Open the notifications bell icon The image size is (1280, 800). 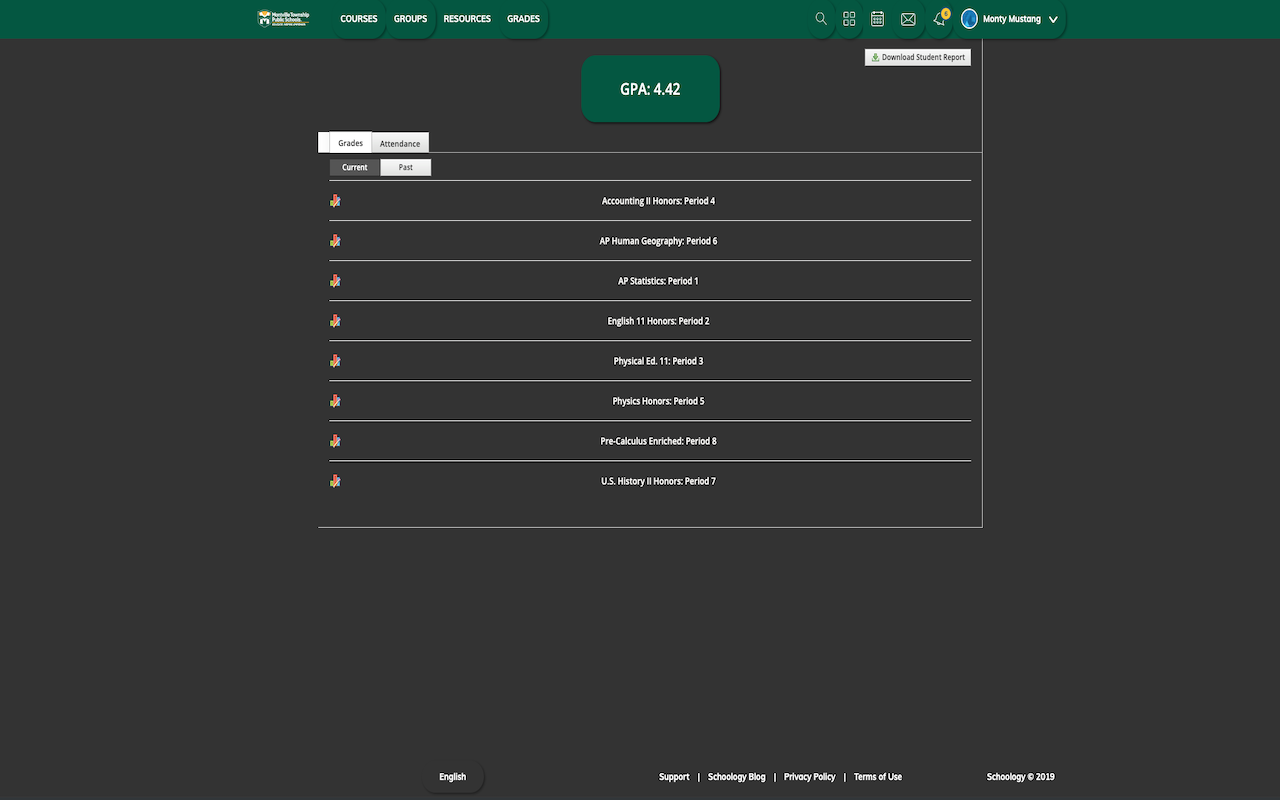pyautogui.click(x=939, y=19)
